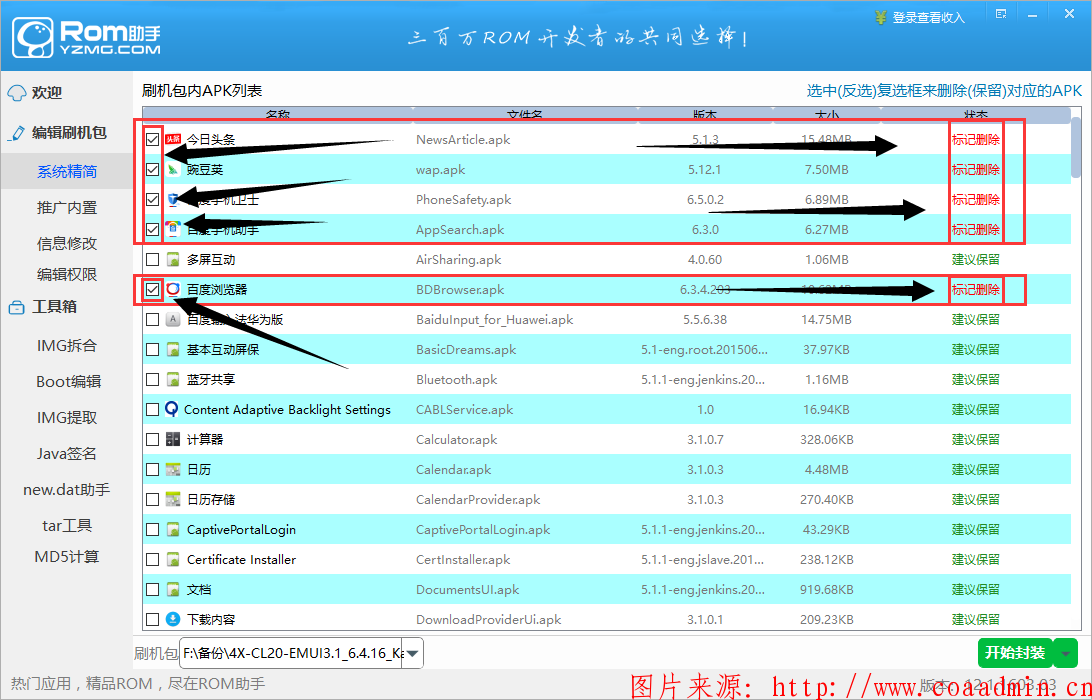
Task: Check the 日历存储 checkbox
Action: click(153, 499)
